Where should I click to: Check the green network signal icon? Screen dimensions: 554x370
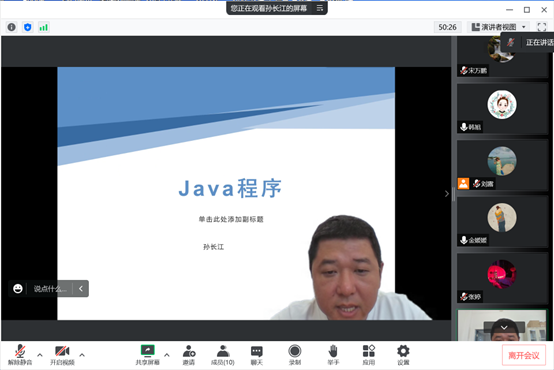point(43,27)
